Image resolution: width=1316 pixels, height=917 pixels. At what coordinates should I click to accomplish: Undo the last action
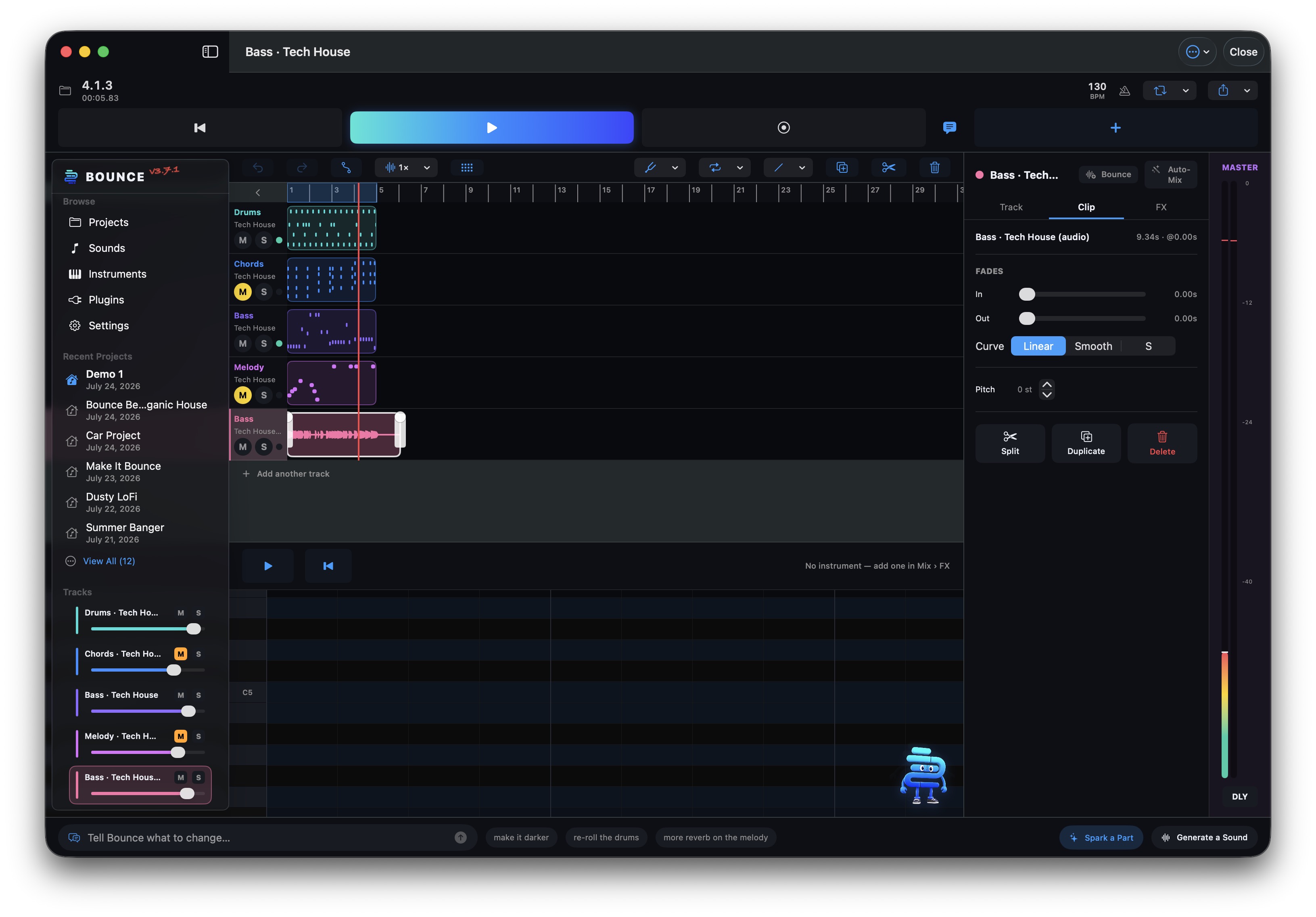click(x=258, y=167)
